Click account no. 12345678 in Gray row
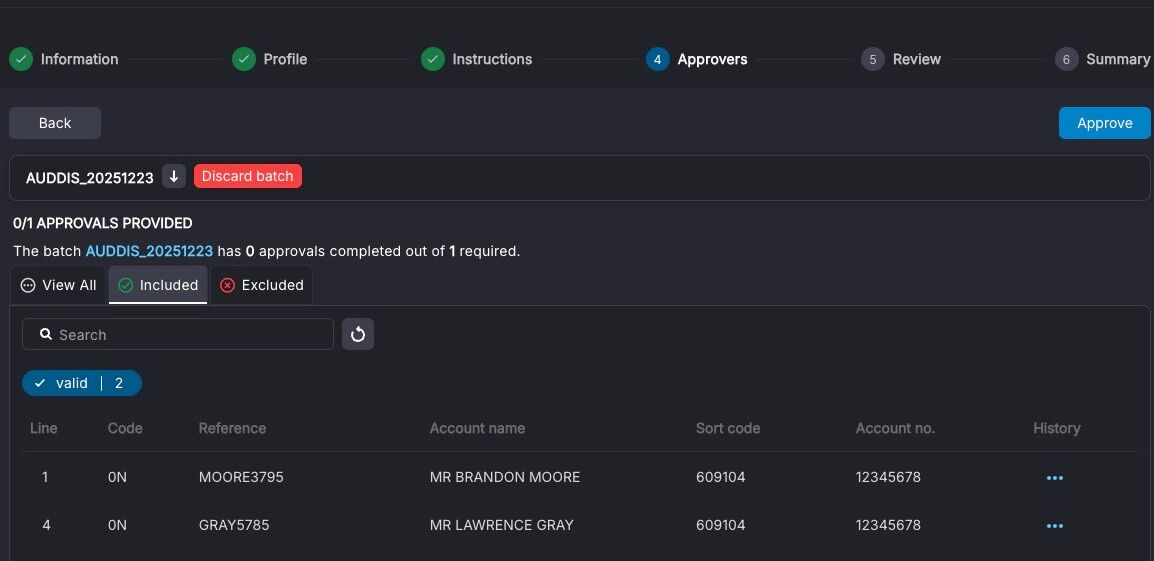The image size is (1154, 561). point(888,526)
